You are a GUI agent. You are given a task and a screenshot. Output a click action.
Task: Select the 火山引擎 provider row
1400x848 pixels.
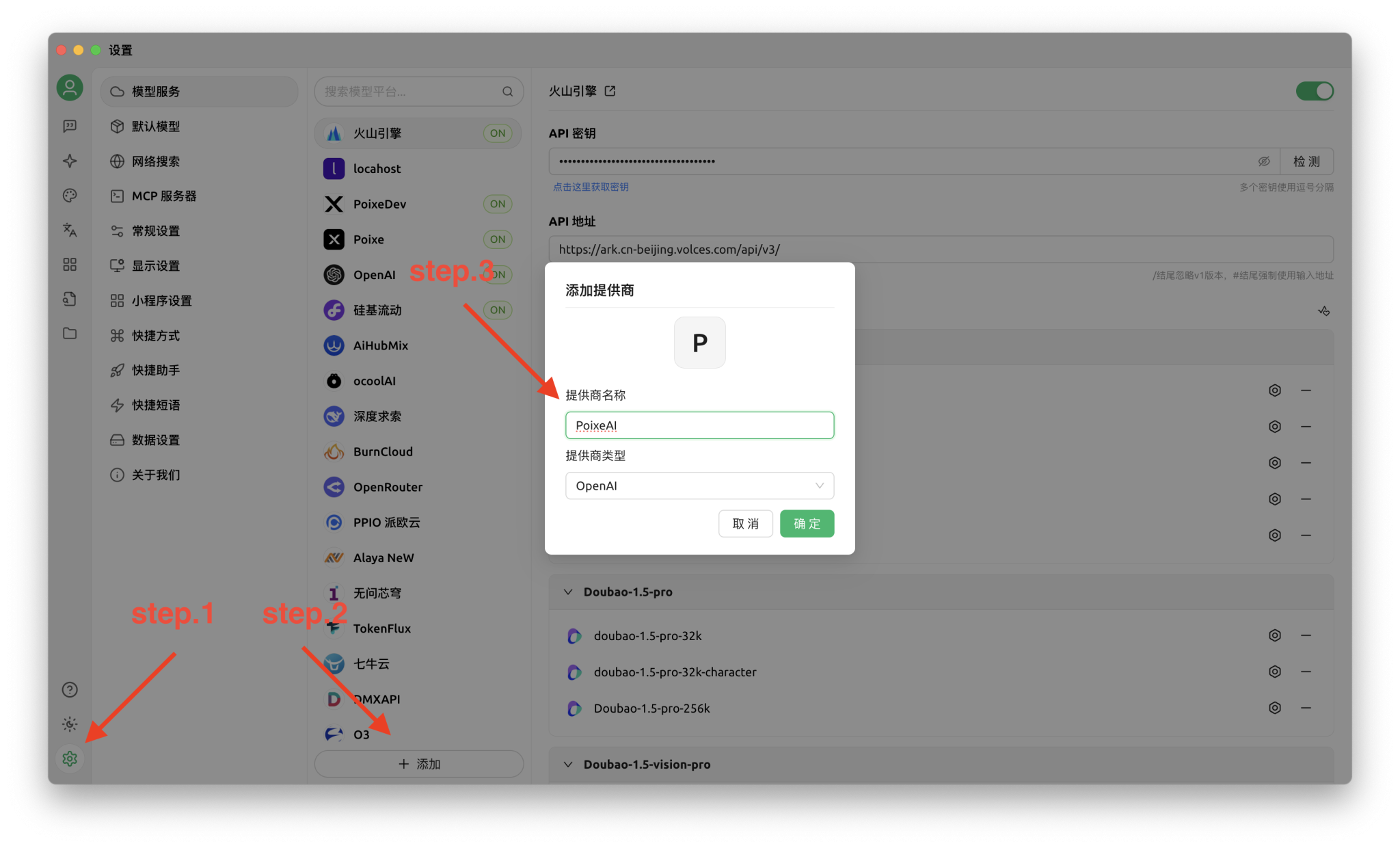click(x=418, y=133)
